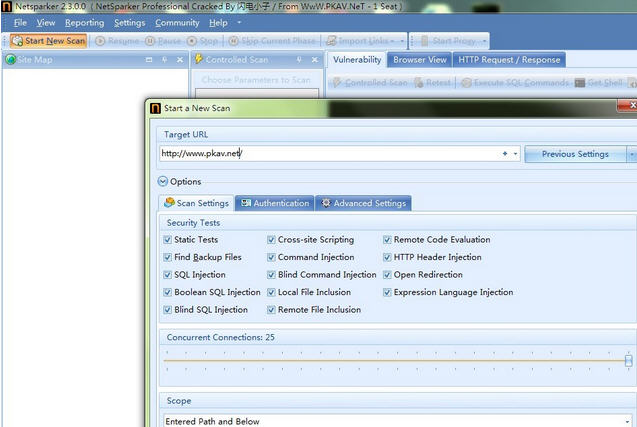
Task: Click the Resume toolbar icon
Action: tap(100, 41)
